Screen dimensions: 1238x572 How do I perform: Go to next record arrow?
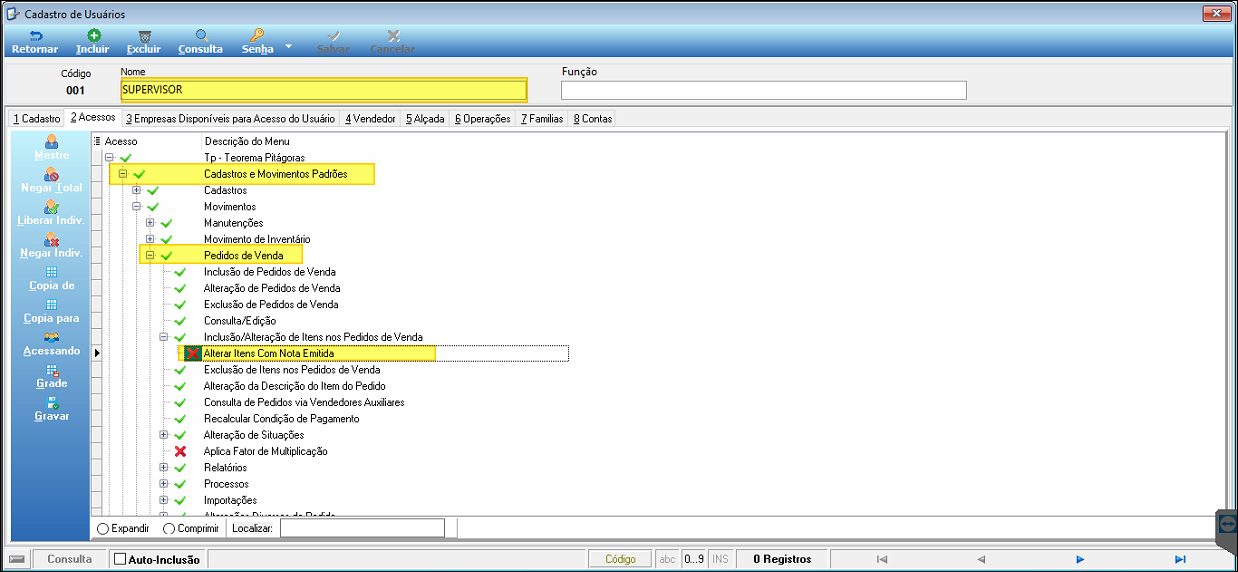pos(1081,559)
